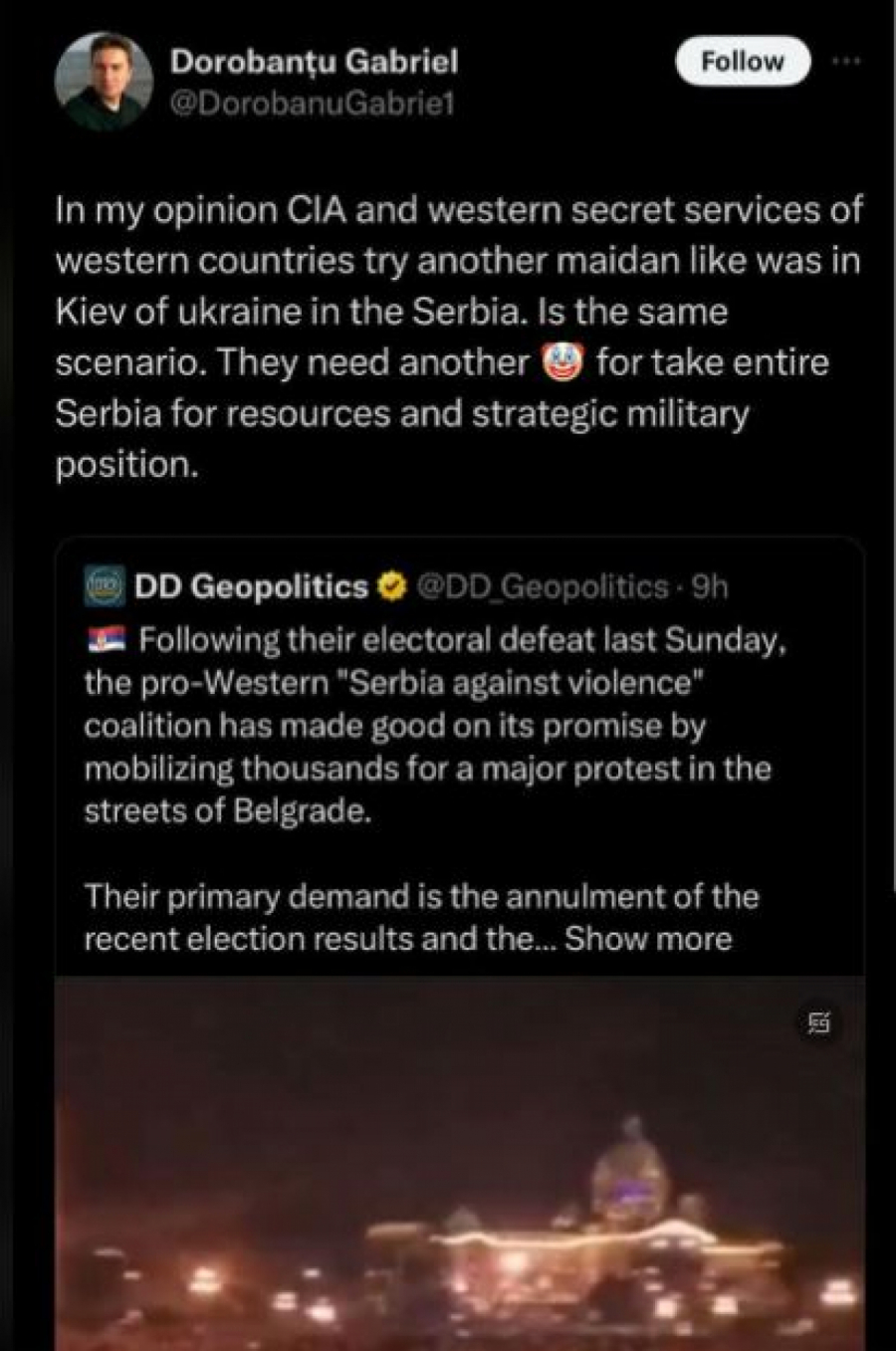Click the Follow button
Viewport: 896px width, 1351px height.
(742, 62)
